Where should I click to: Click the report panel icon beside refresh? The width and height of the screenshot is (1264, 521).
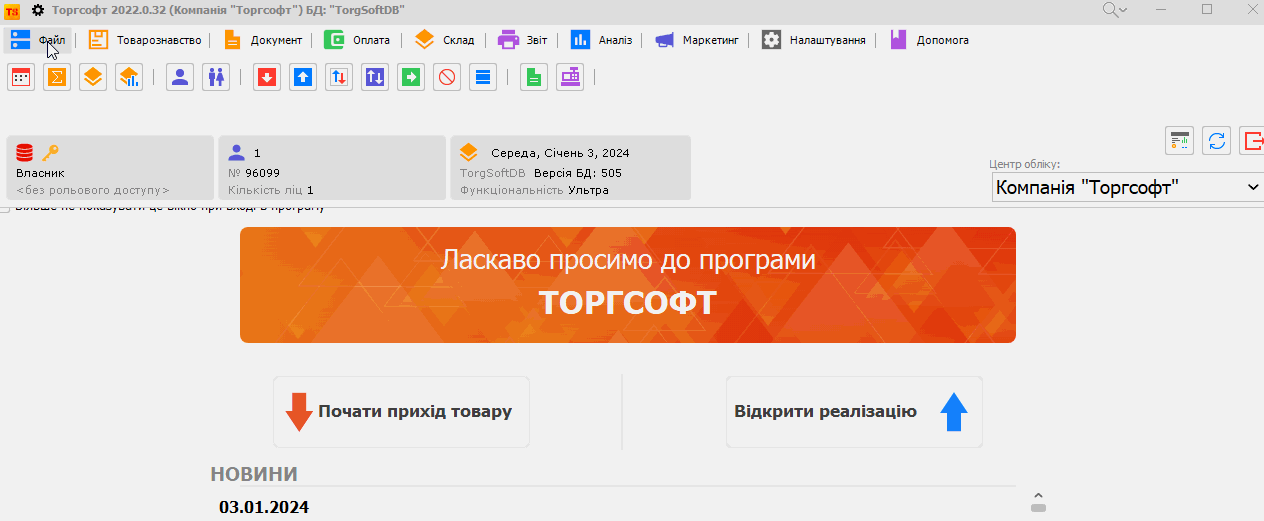1180,141
